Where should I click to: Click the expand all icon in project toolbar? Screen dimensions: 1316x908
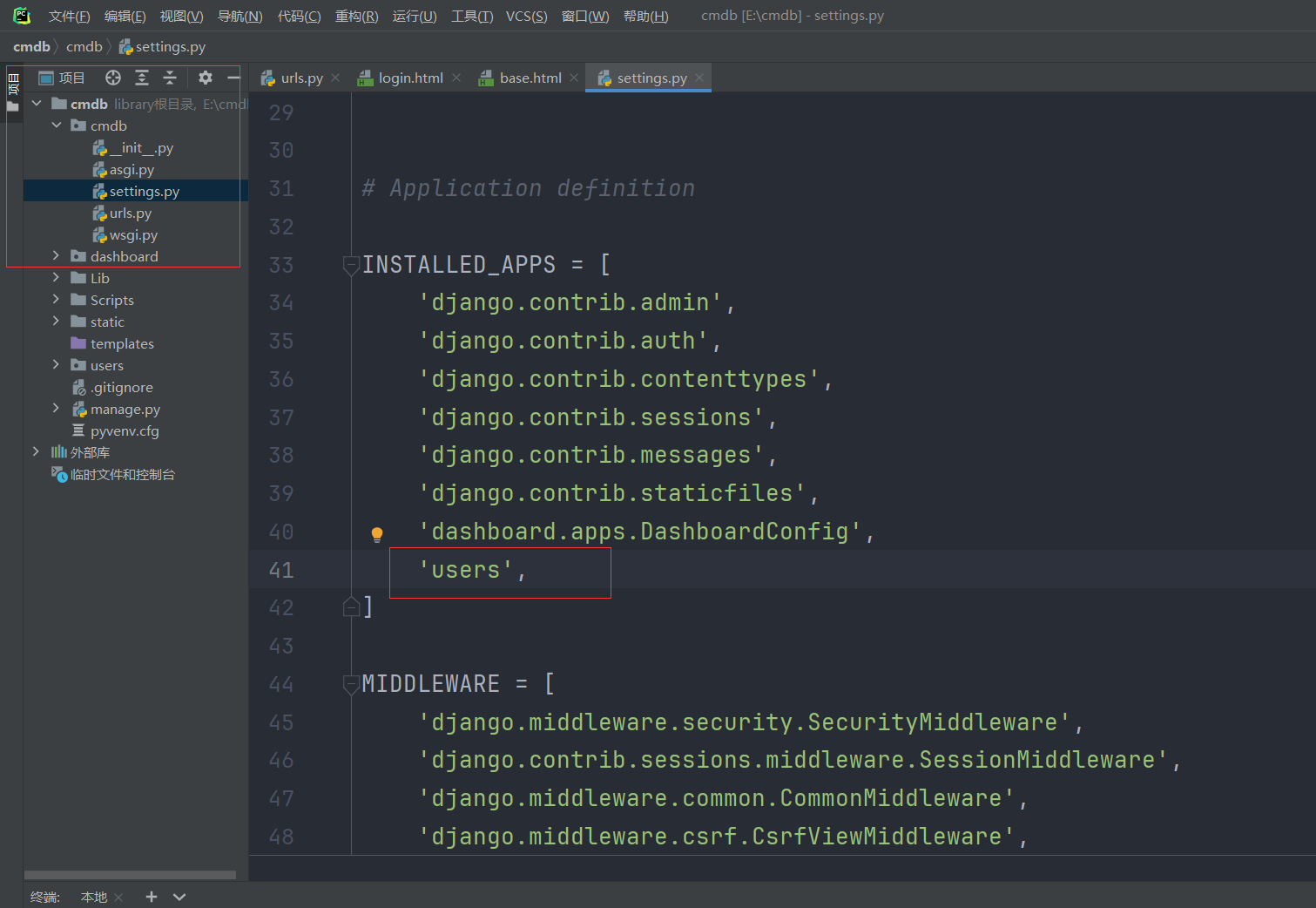(x=142, y=78)
